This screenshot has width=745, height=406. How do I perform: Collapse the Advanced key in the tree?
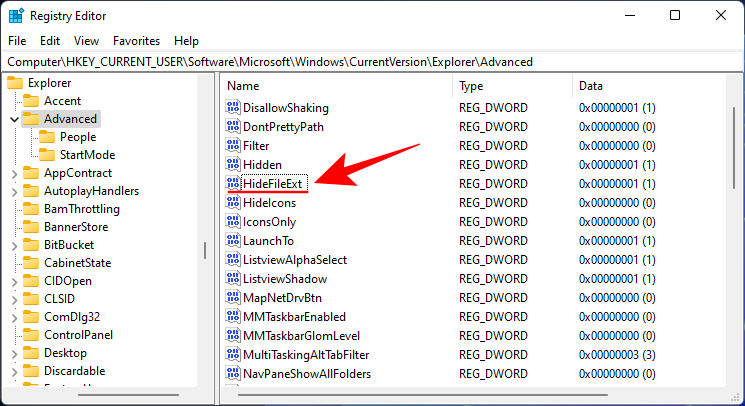coord(14,119)
